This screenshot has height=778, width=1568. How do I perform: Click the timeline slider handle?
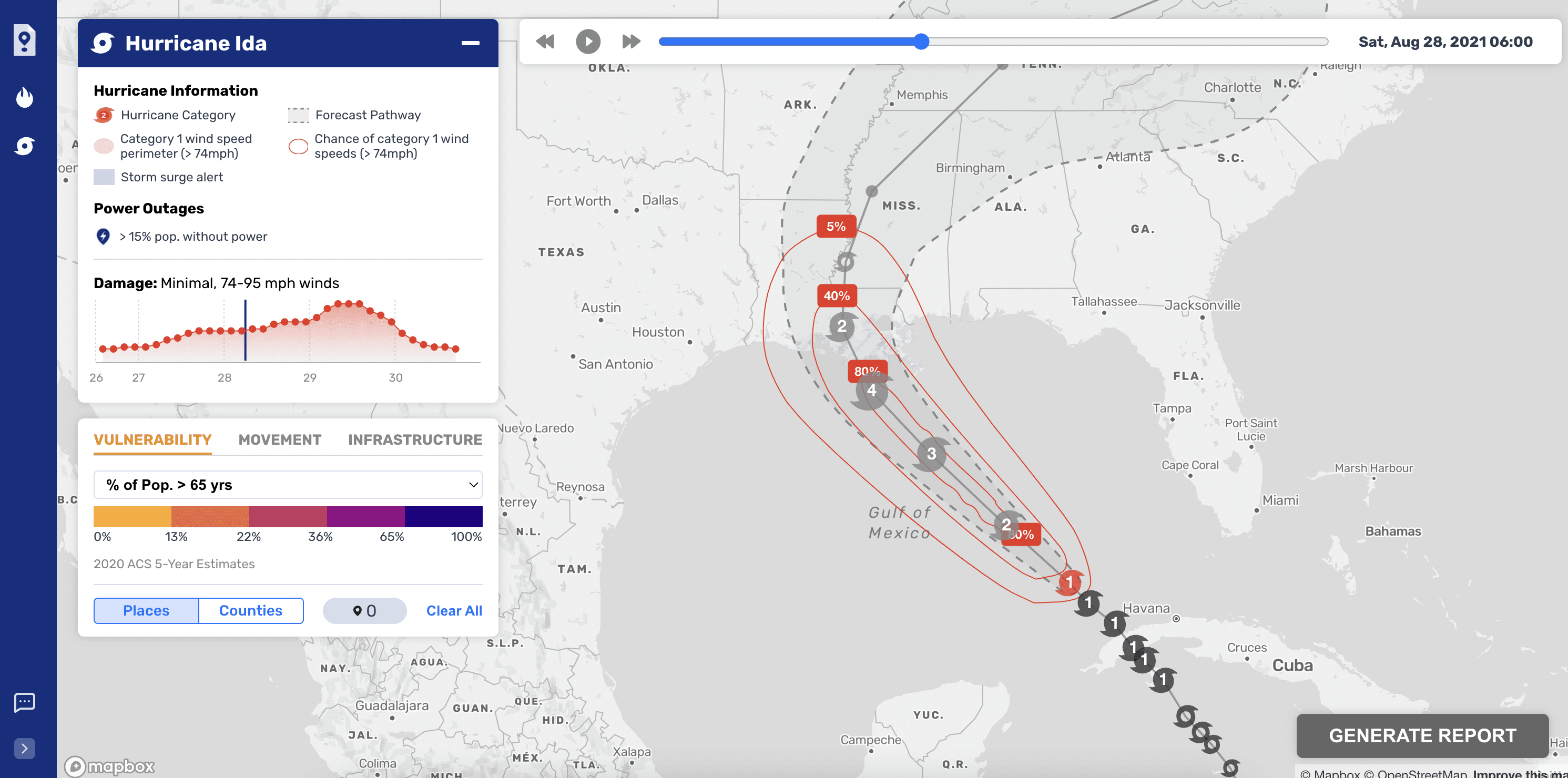922,42
